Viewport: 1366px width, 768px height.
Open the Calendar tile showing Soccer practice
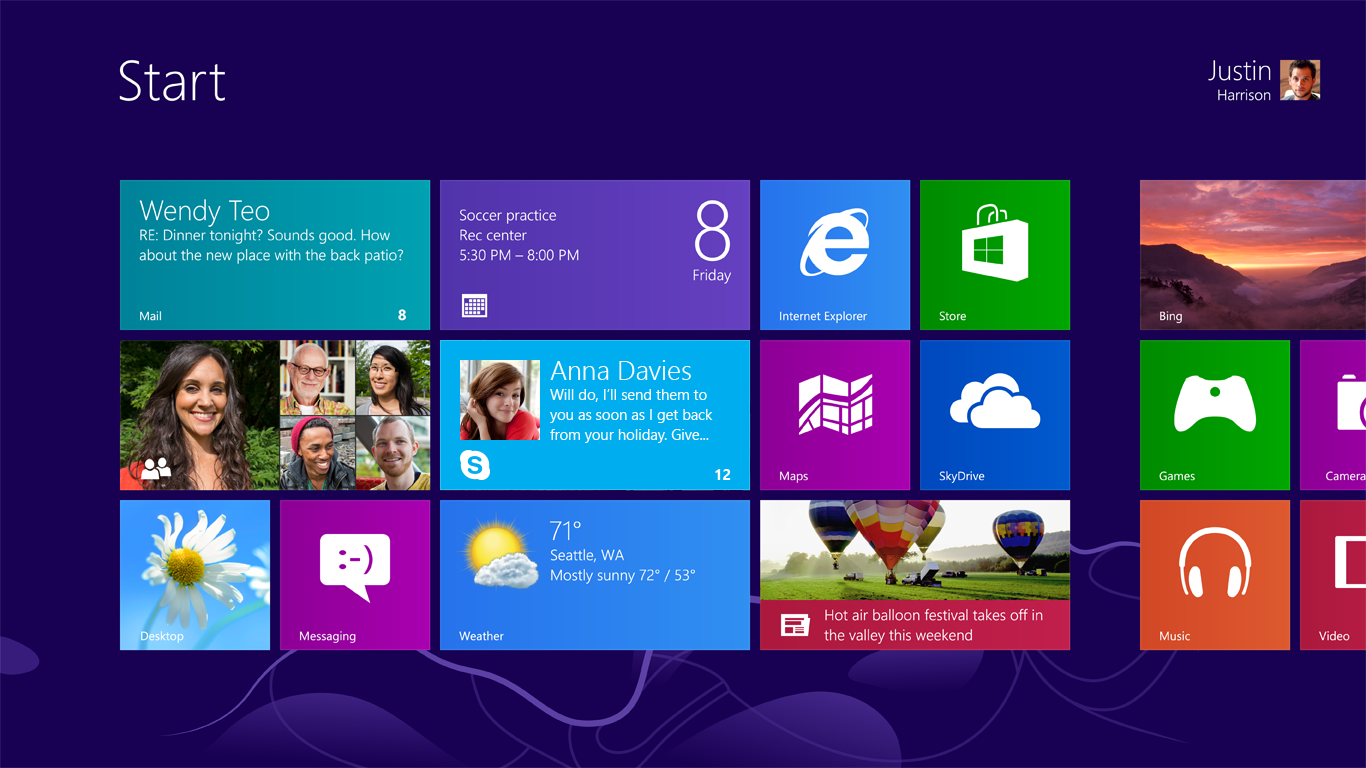pyautogui.click(x=595, y=255)
